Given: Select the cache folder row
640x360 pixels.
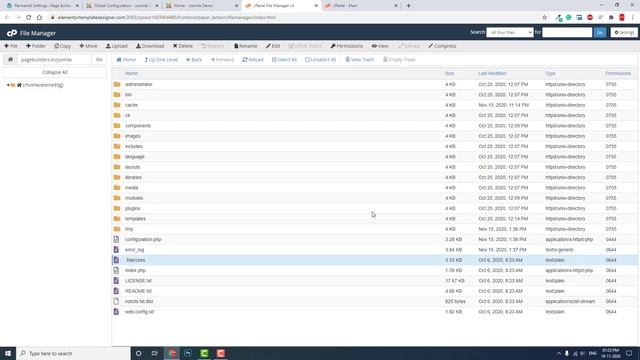Looking at the screenshot, I should [x=375, y=105].
